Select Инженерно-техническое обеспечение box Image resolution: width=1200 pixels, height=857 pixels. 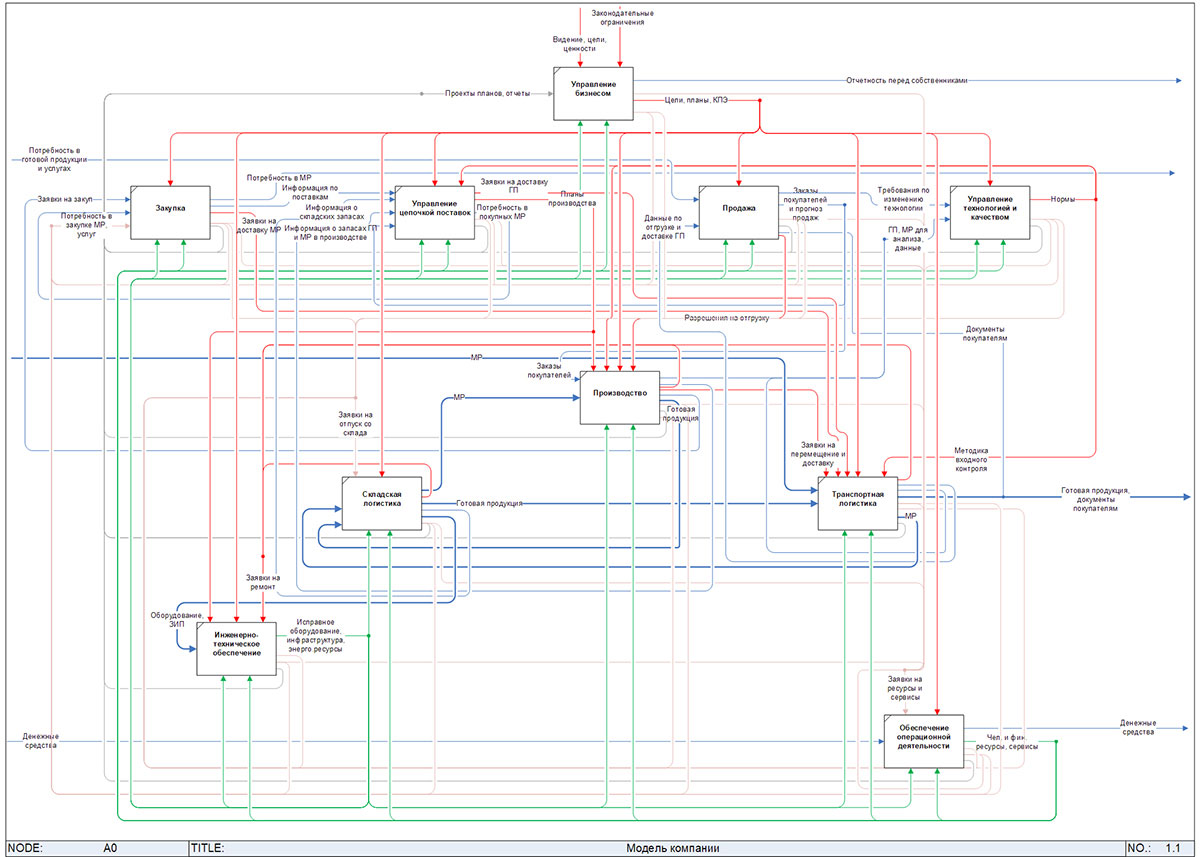pyautogui.click(x=237, y=647)
